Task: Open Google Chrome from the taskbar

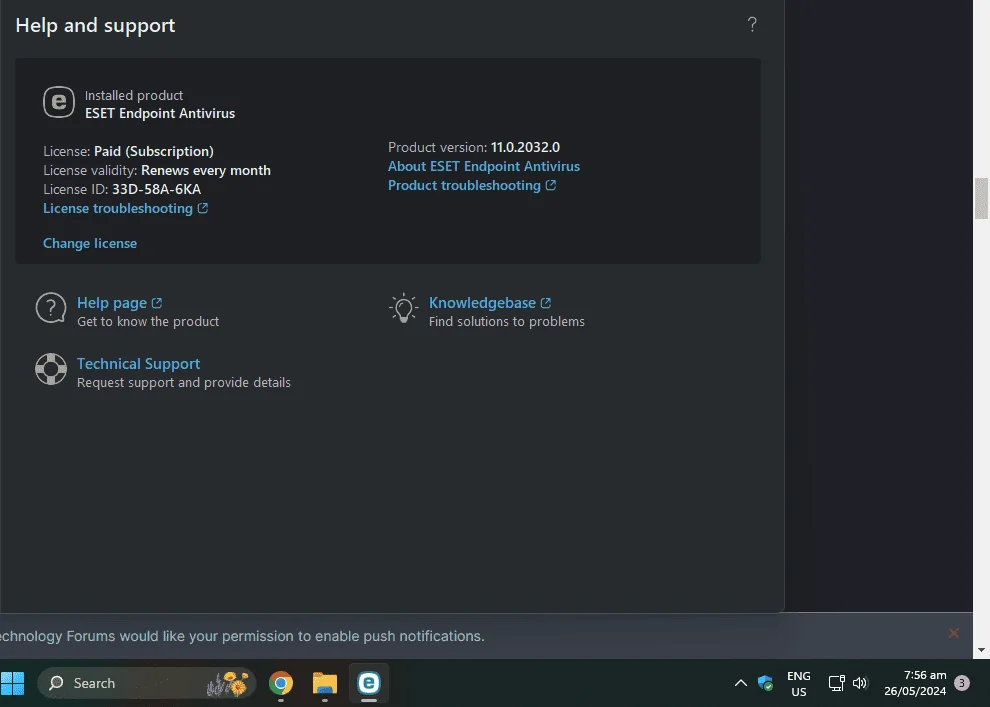Action: tap(281, 683)
